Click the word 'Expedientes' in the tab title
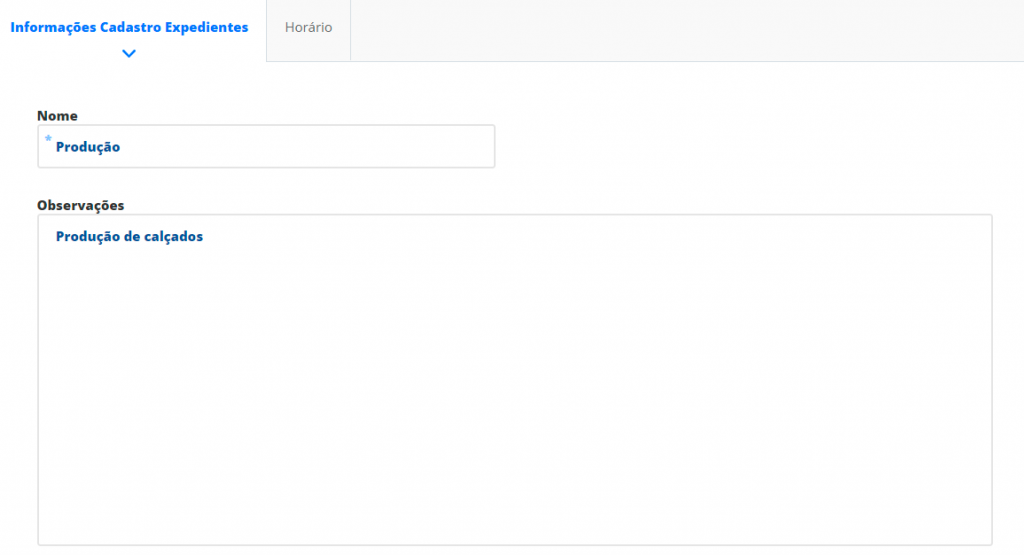Viewport: 1024px width, 555px height. [206, 27]
